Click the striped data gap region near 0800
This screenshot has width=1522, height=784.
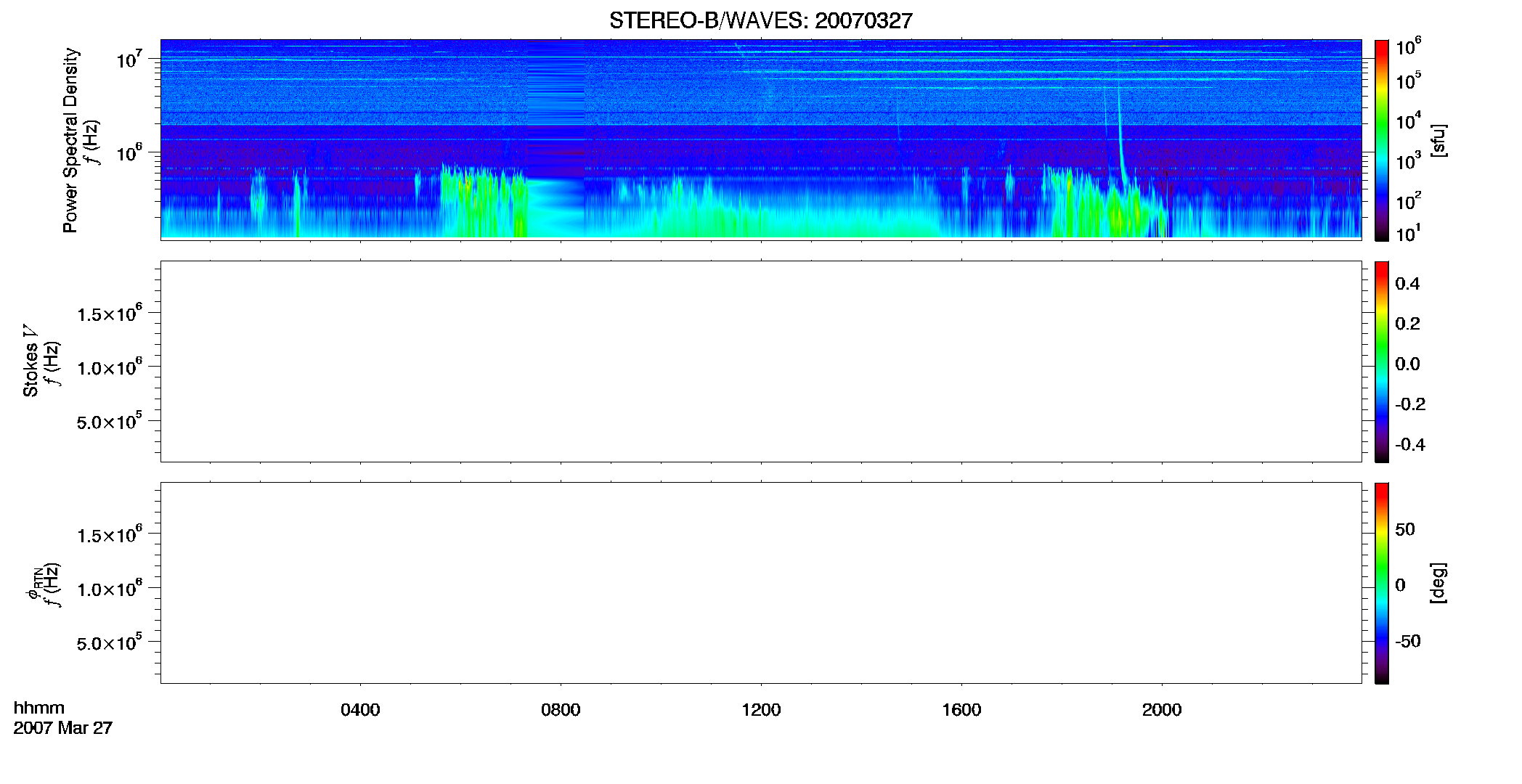click(x=556, y=138)
